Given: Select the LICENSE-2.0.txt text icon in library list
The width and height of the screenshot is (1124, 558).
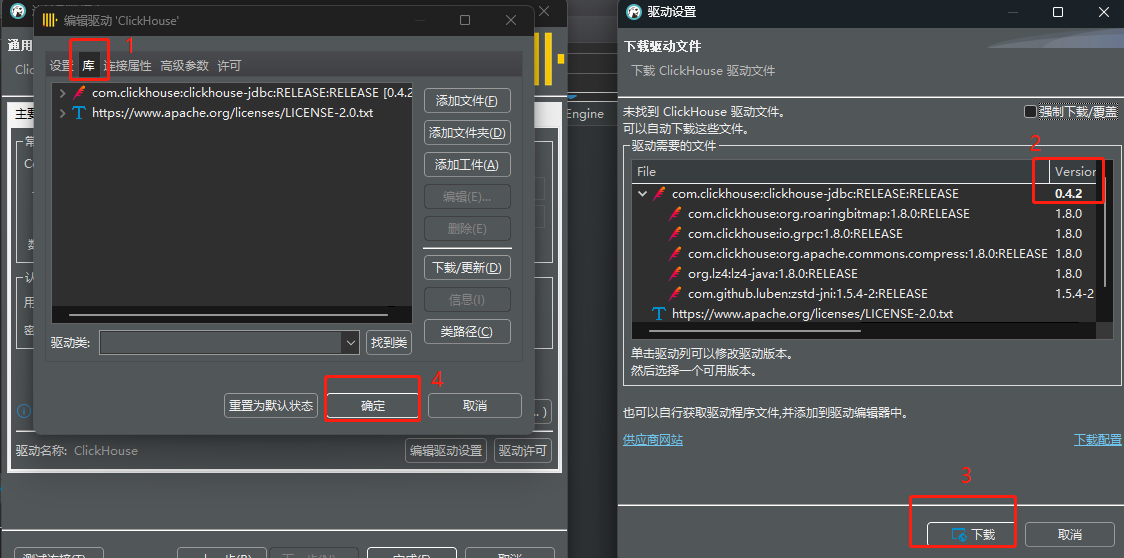Looking at the screenshot, I should pos(79,113).
